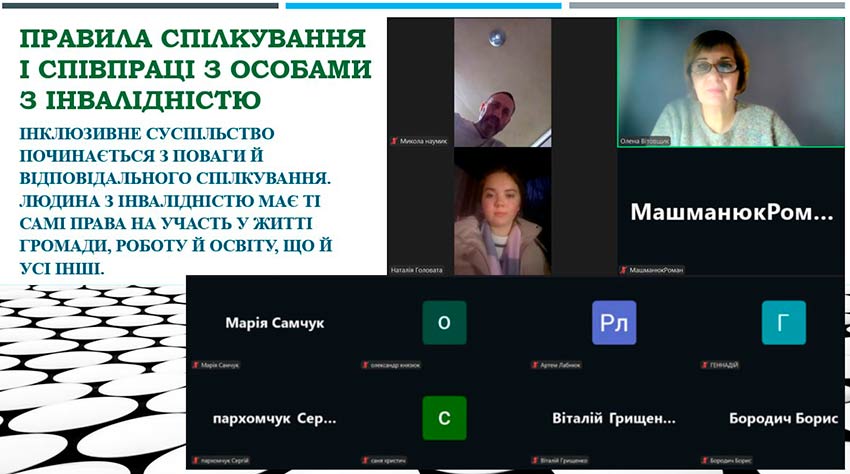This screenshot has height=474, width=850.
Task: Select the large МашманюкРом... participant tile
Action: 730,212
